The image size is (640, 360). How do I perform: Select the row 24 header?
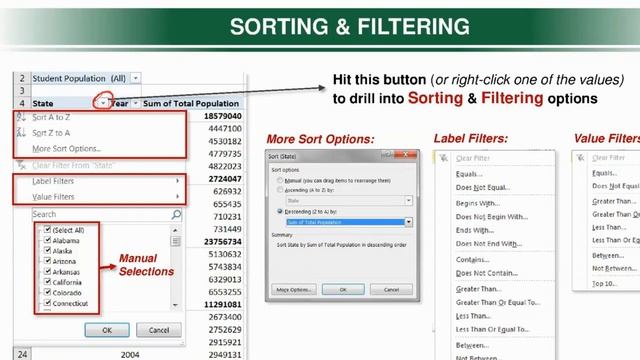tap(22, 354)
